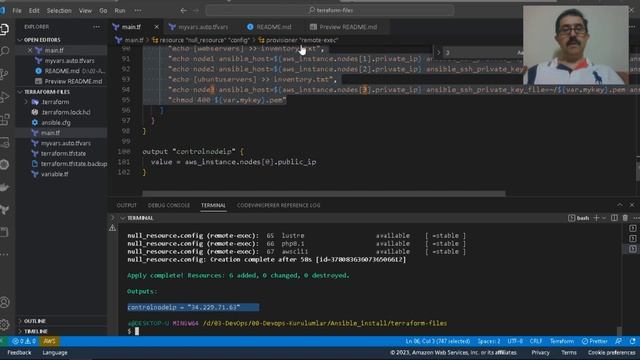Open the Cookie preferences link

click(611, 353)
